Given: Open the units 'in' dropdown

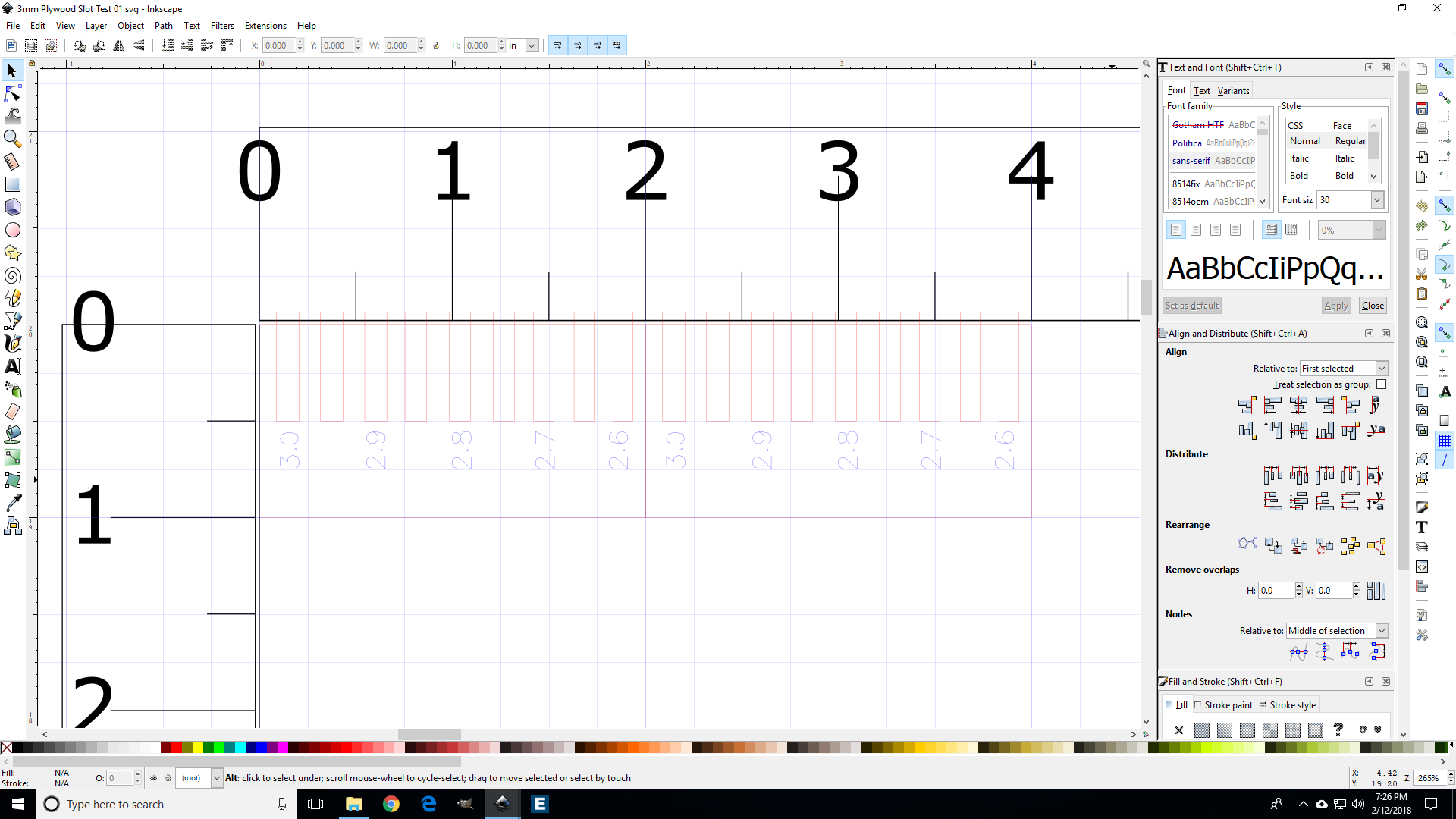Looking at the screenshot, I should (532, 45).
